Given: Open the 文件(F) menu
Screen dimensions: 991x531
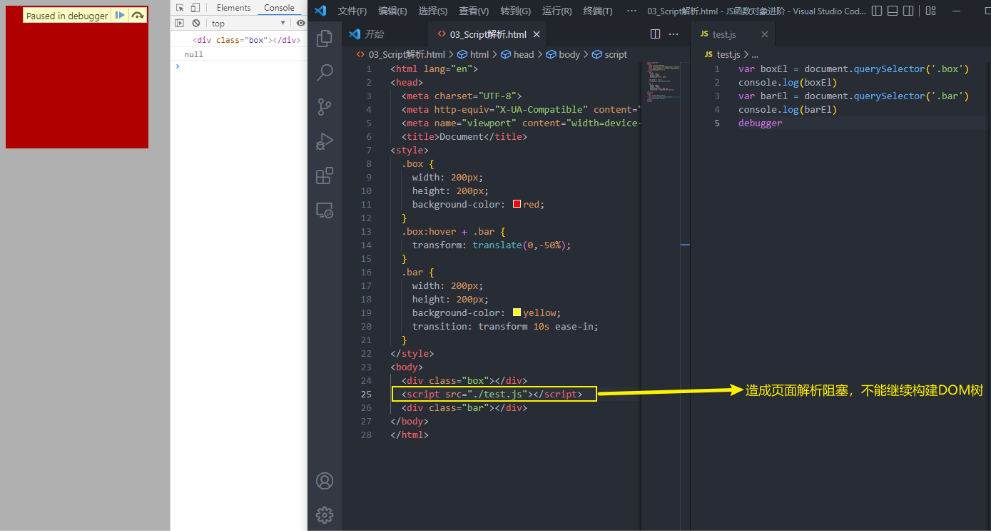Looking at the screenshot, I should [x=352, y=11].
